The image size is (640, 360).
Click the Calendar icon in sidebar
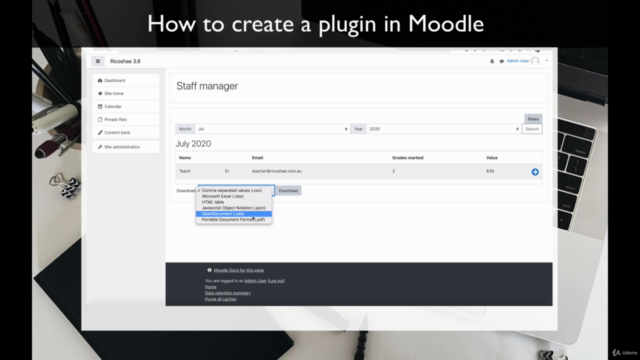[x=100, y=107]
